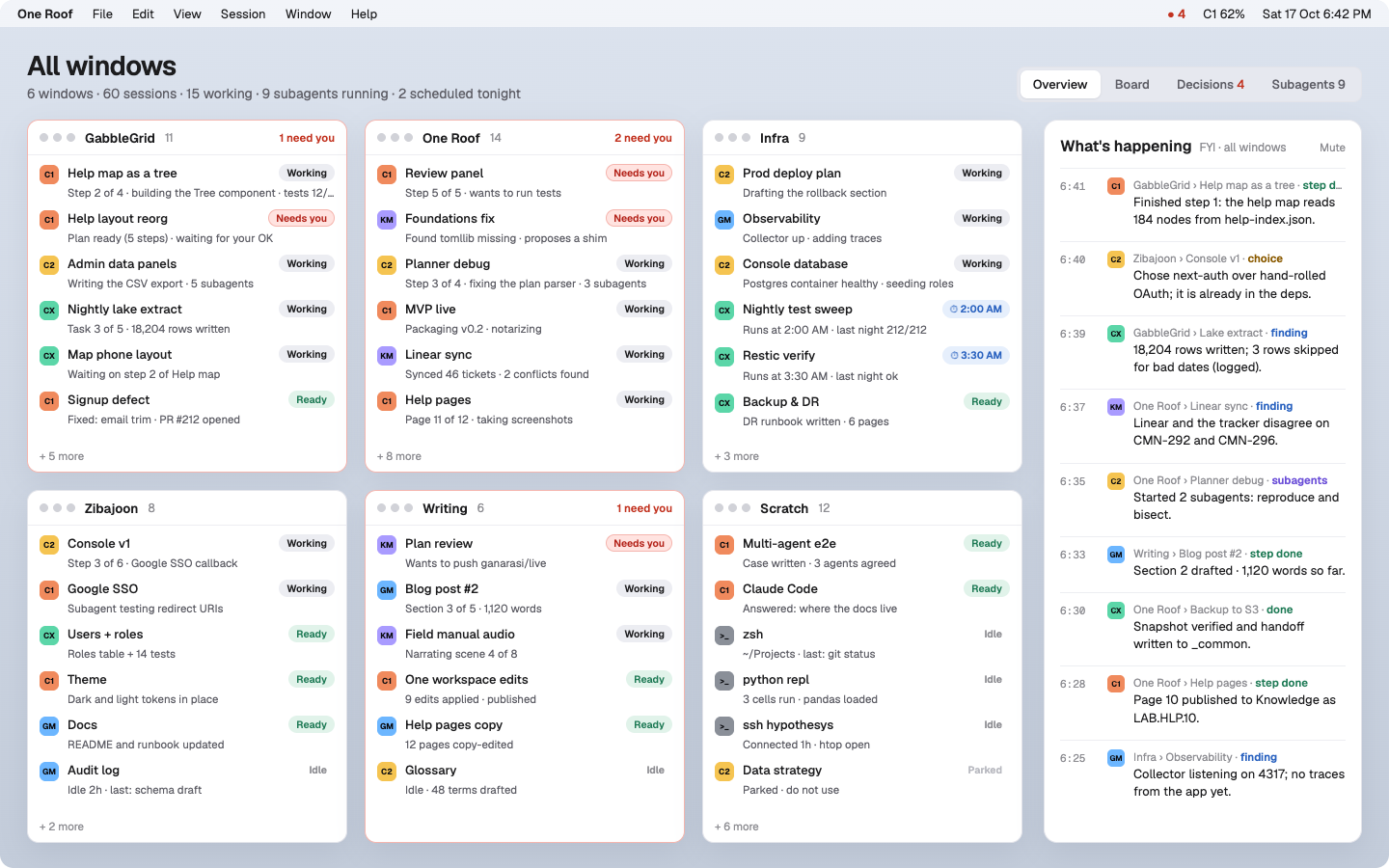1389x868 pixels.
Task: Click the 3:30 AM schedule badge on Restic verify
Action: click(976, 356)
